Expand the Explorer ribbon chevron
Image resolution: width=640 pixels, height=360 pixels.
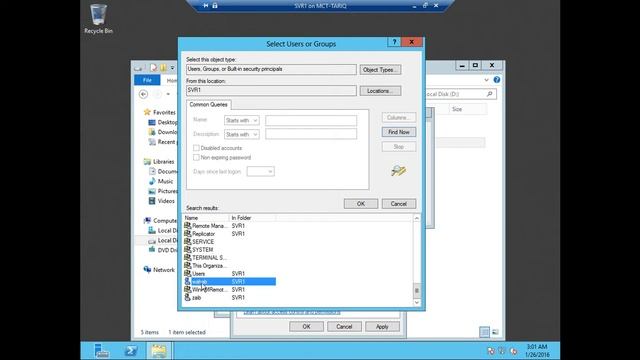pos(486,80)
